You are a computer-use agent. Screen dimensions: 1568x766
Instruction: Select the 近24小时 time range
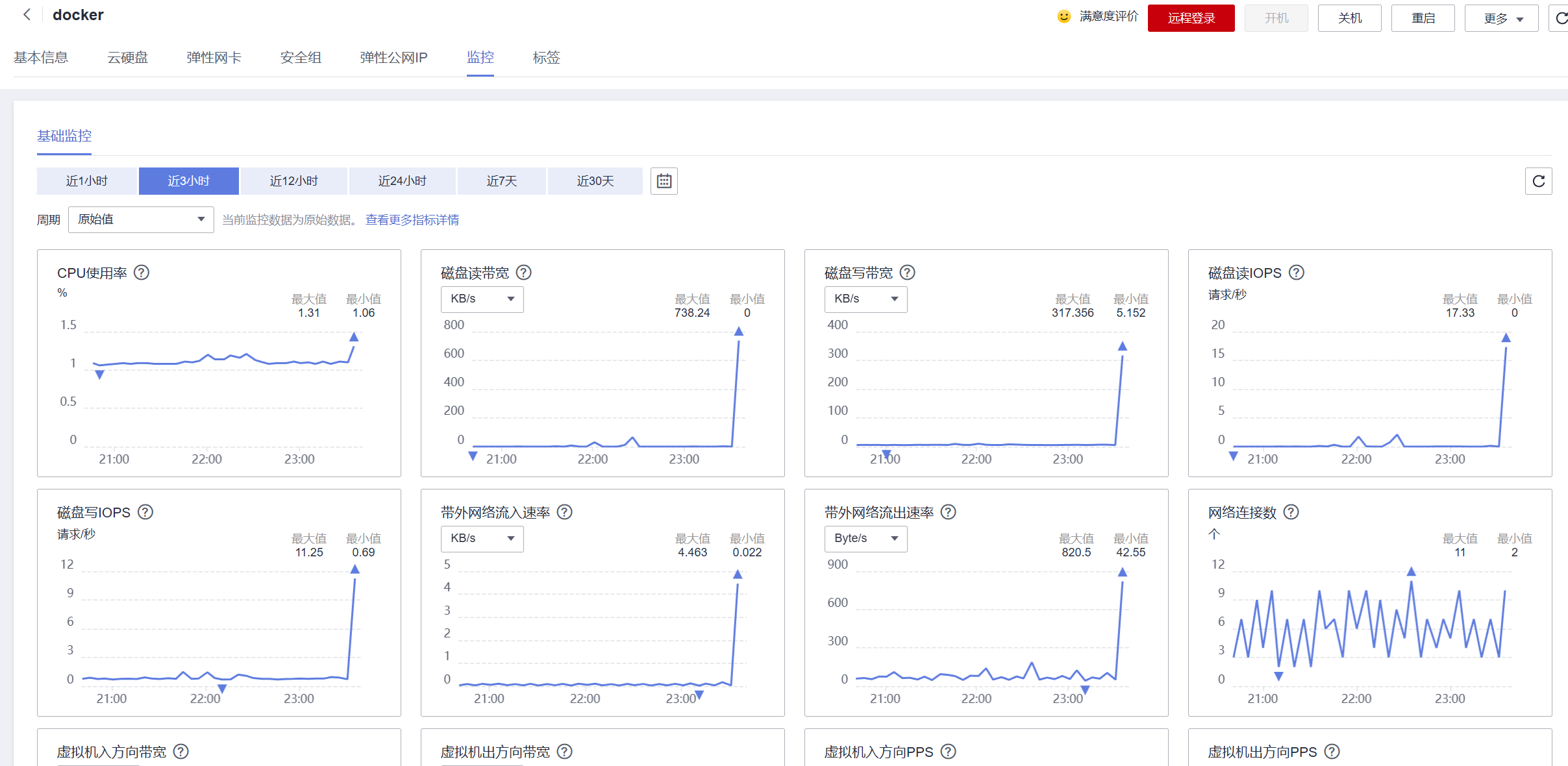[403, 181]
